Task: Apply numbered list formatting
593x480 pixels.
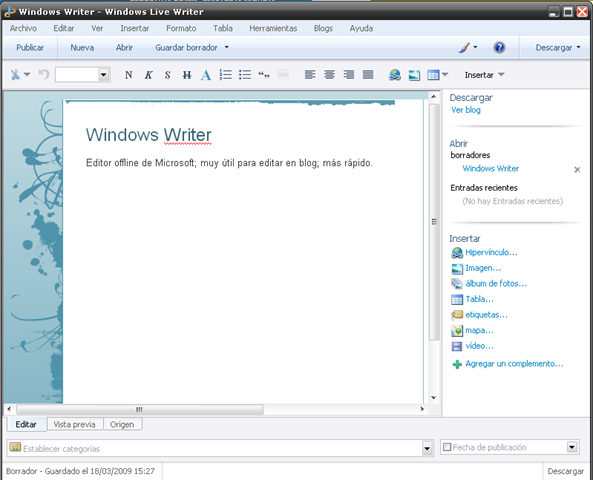Action: point(225,75)
